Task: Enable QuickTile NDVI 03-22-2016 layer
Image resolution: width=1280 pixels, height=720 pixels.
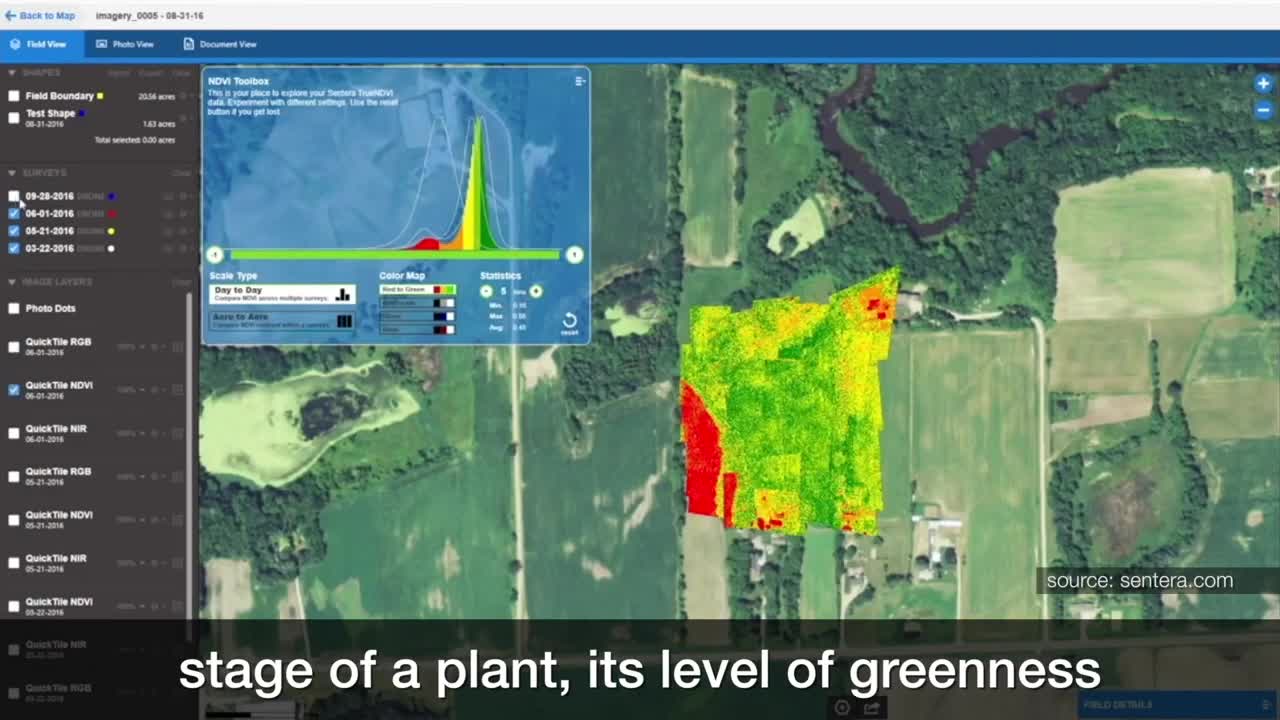Action: point(14,606)
